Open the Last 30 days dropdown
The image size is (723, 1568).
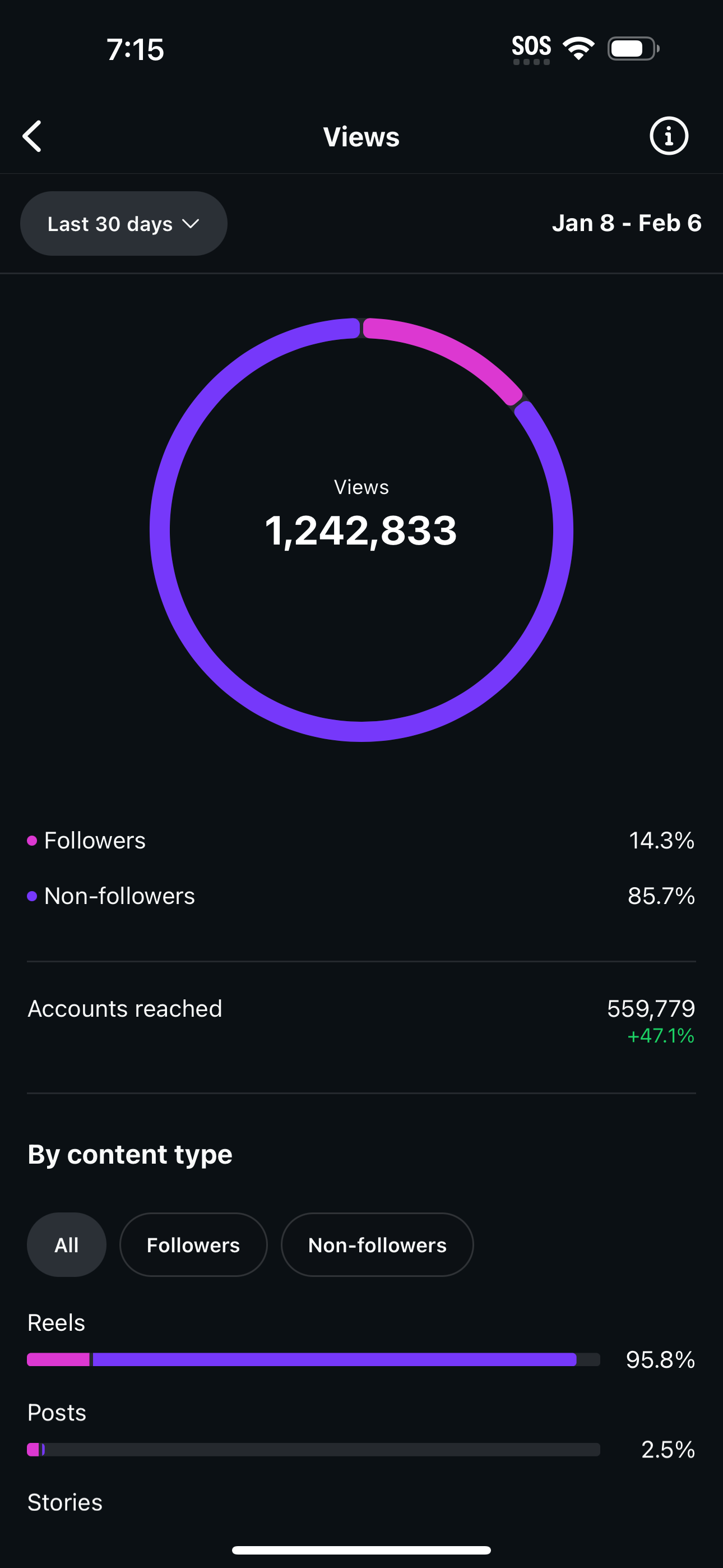[x=123, y=223]
